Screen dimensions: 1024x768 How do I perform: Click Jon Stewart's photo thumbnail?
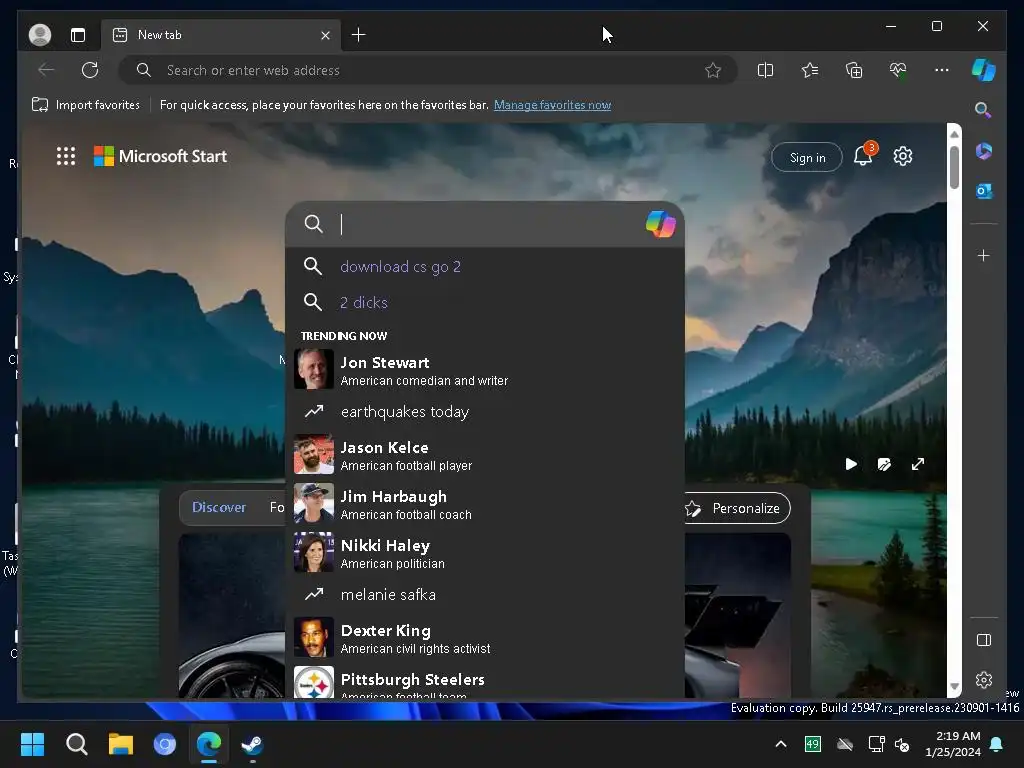coord(313,369)
